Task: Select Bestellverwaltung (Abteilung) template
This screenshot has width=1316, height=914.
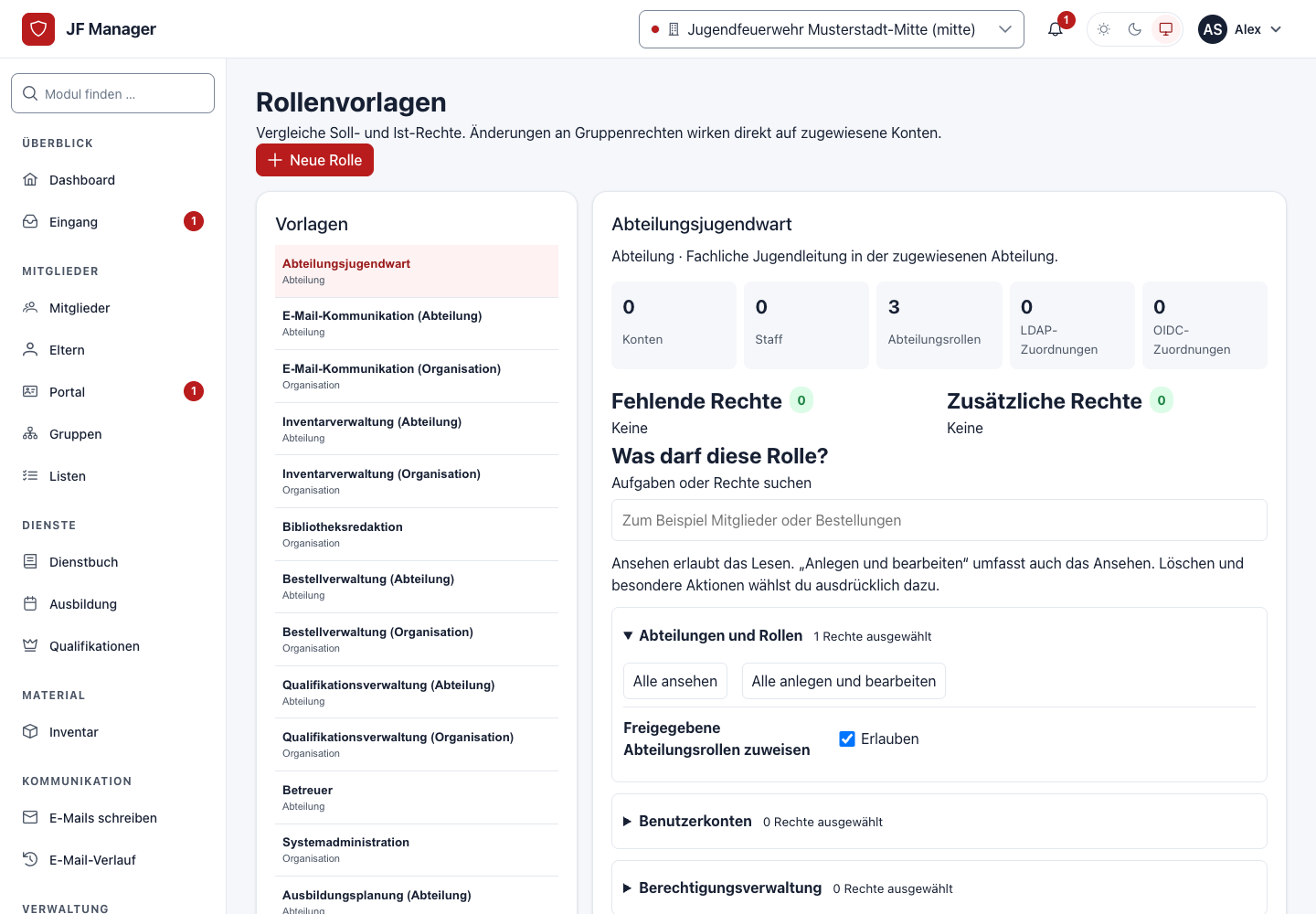Action: 417,587
